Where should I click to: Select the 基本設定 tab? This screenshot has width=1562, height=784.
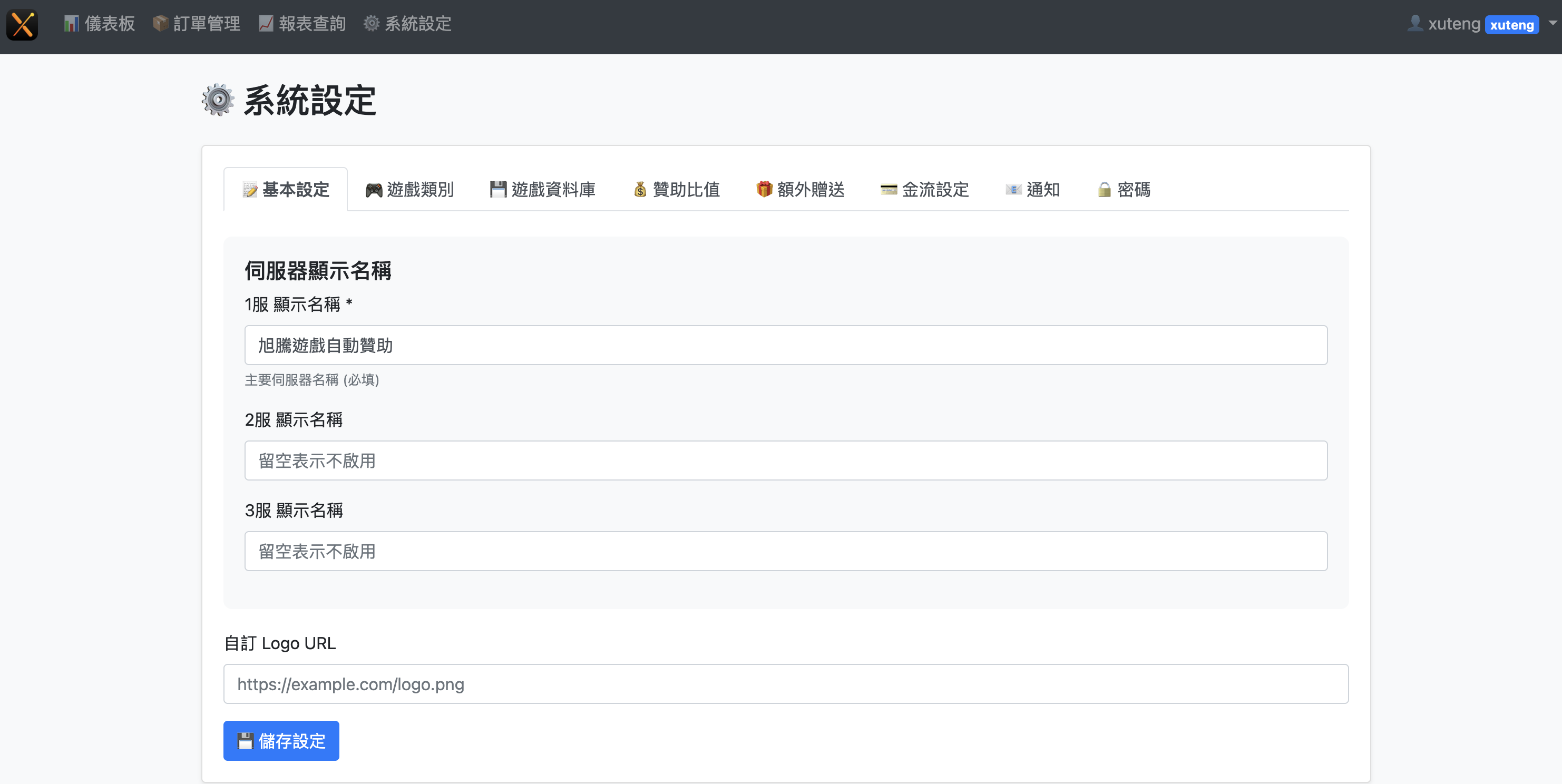click(286, 190)
